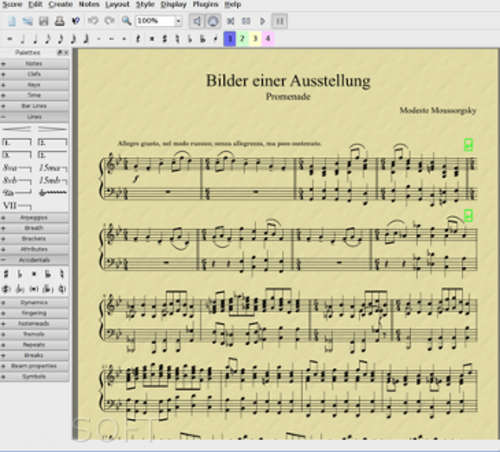This screenshot has height=452, width=500.
Task: Activate the What's This help icon
Action: point(76,21)
